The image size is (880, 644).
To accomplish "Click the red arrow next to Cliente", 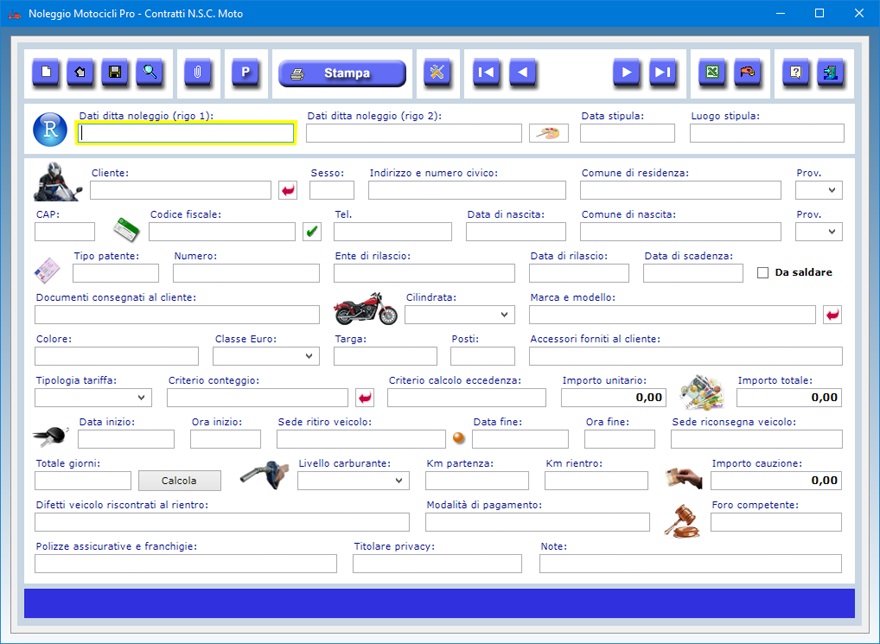I will pyautogui.click(x=288, y=190).
